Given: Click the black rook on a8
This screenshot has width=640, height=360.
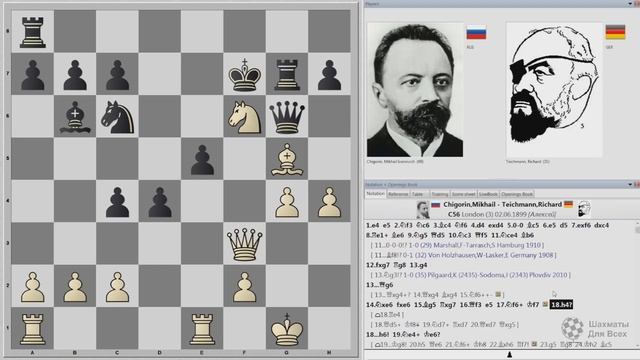Looking at the screenshot, I should pos(33,32).
